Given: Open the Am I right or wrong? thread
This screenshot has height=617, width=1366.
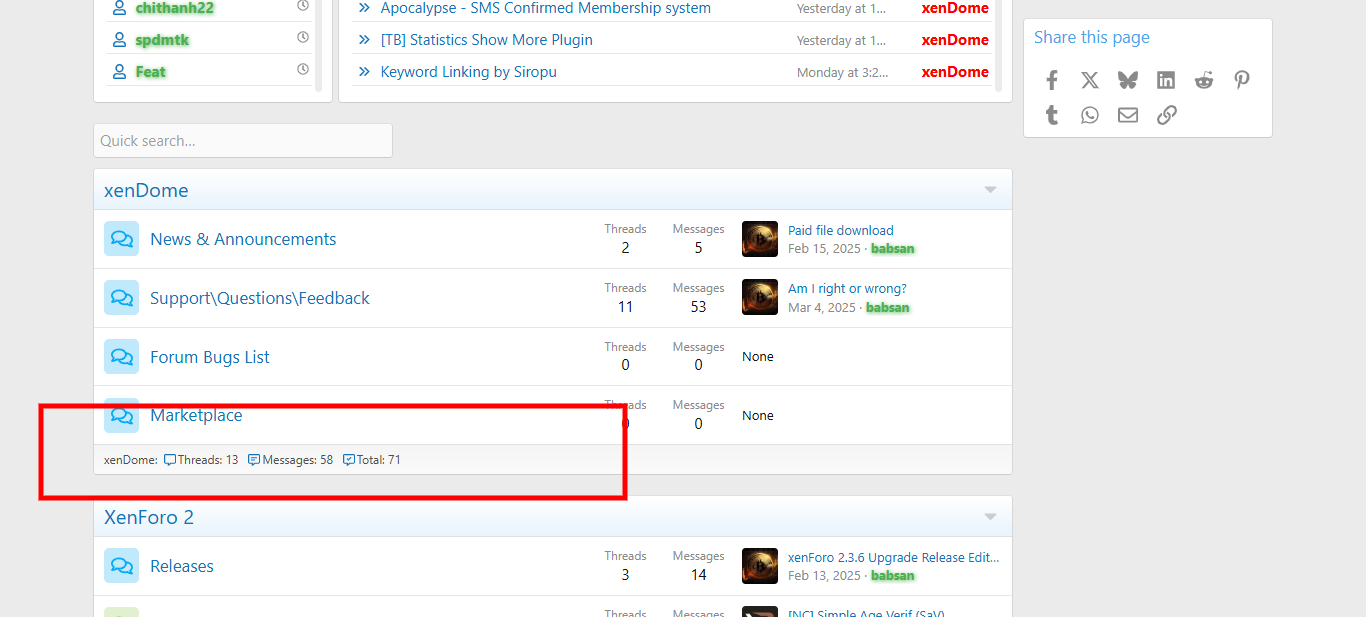Looking at the screenshot, I should pyautogui.click(x=847, y=289).
